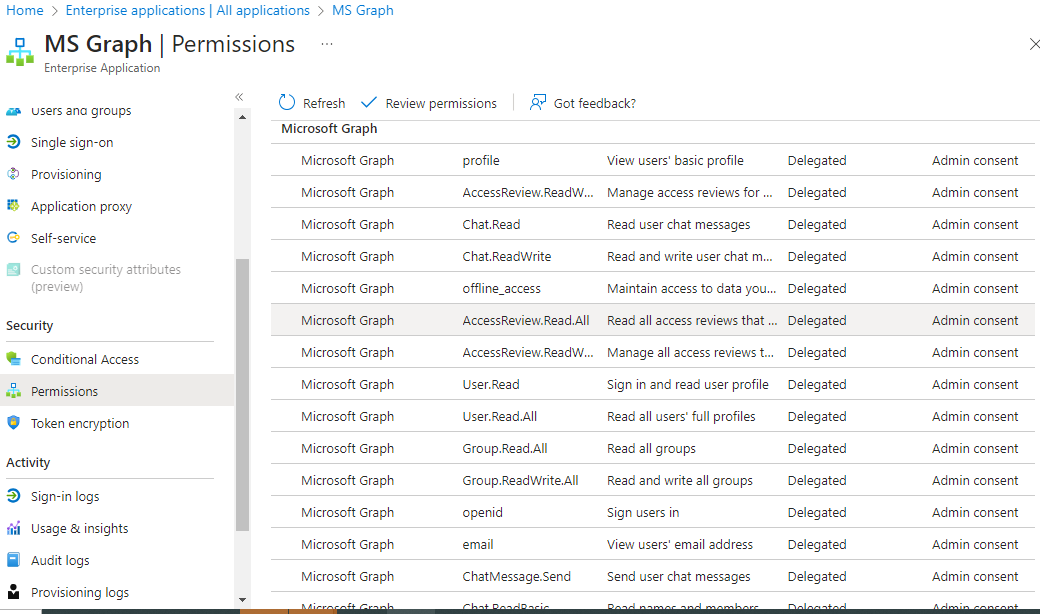Click the Usage & insights chart icon
The height and width of the screenshot is (614, 1040).
click(x=13, y=528)
